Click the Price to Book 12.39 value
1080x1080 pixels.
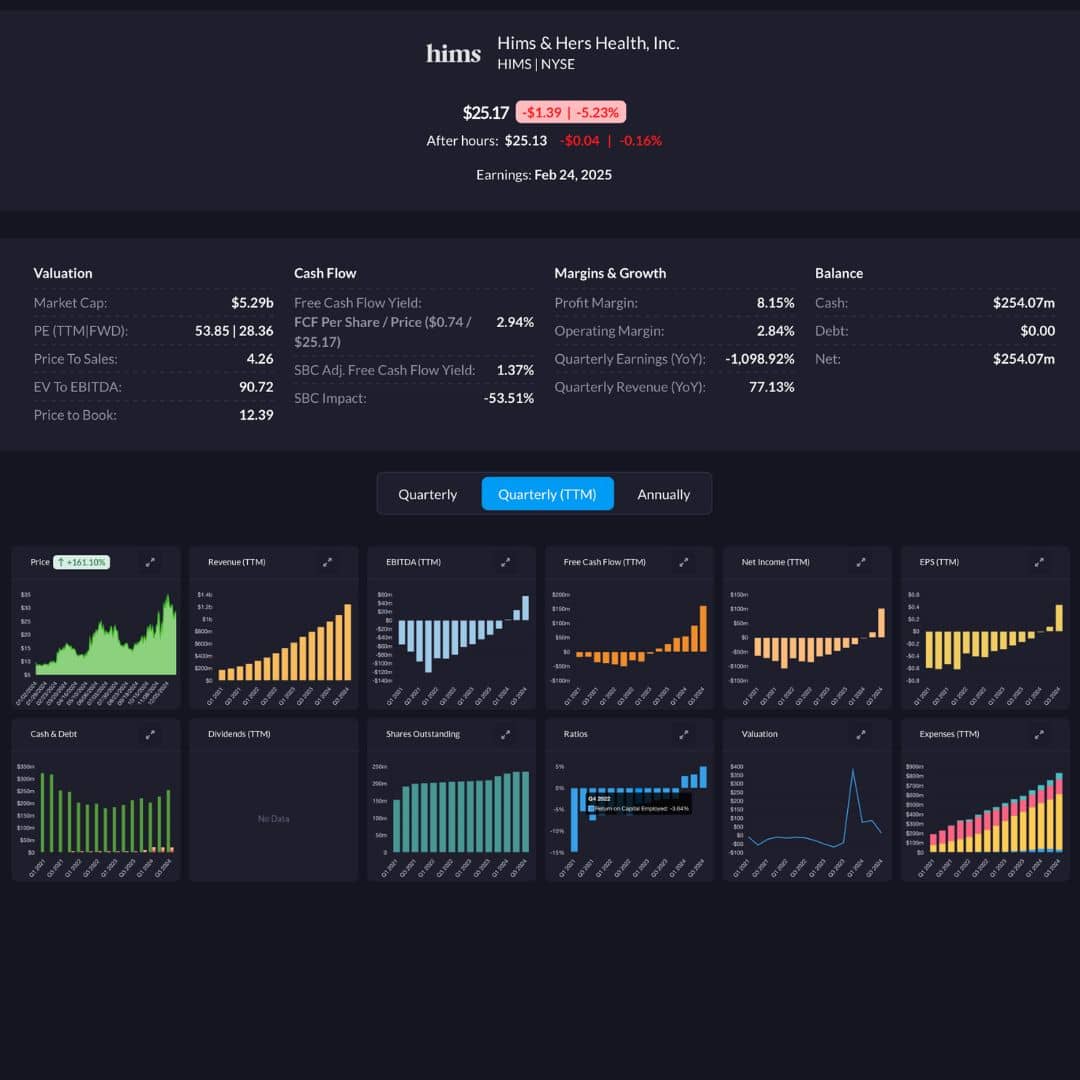(x=256, y=415)
